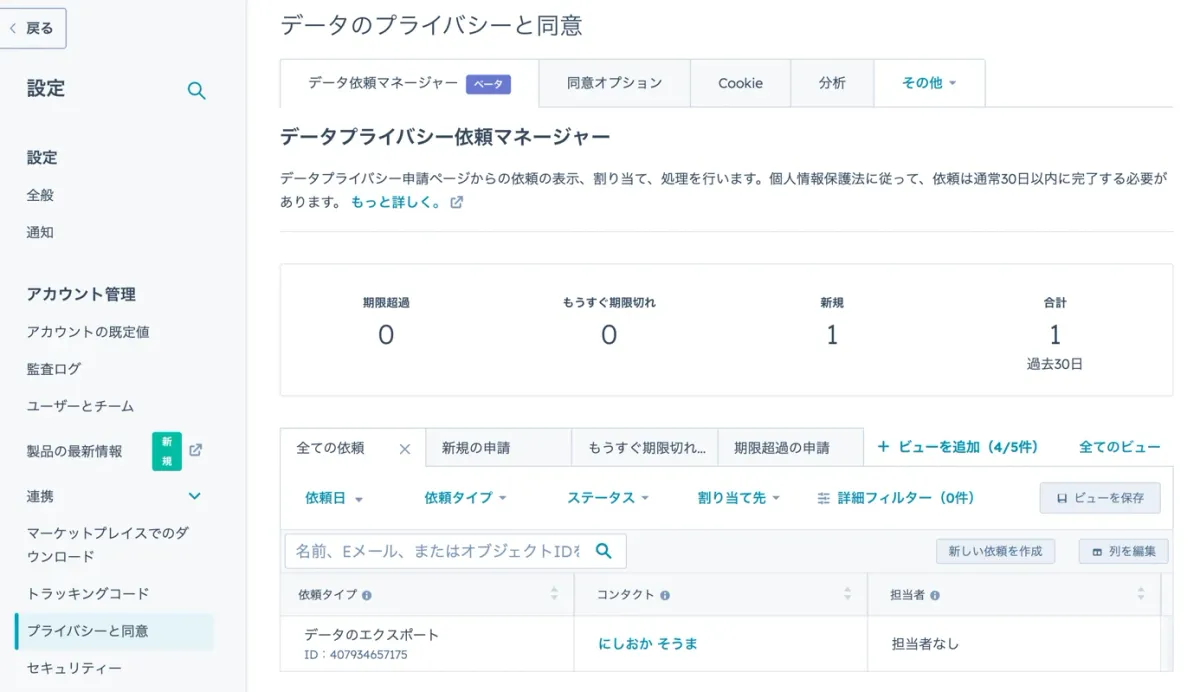Click the info icon beside コンタクト header
The height and width of the screenshot is (692, 1200).
click(664, 594)
